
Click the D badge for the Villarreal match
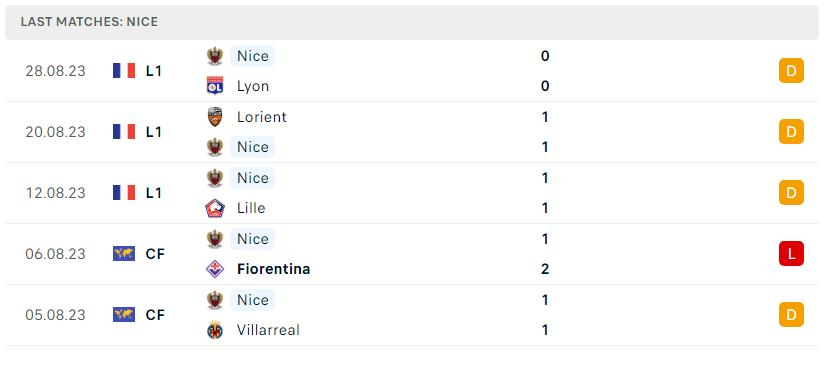(791, 315)
